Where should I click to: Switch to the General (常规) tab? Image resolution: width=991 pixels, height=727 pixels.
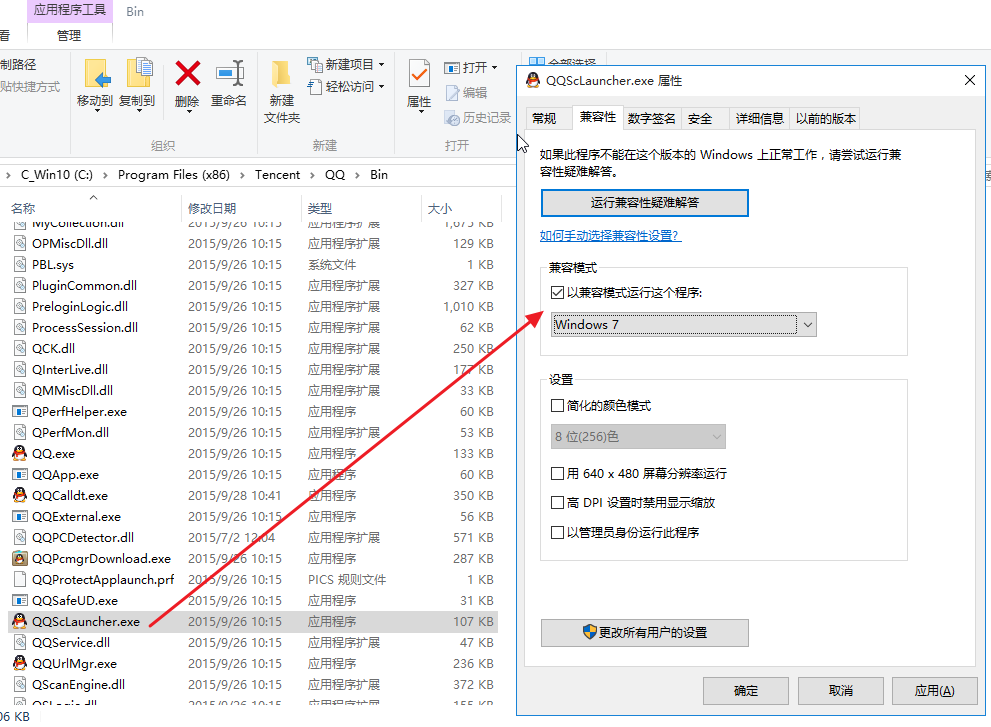[x=544, y=118]
